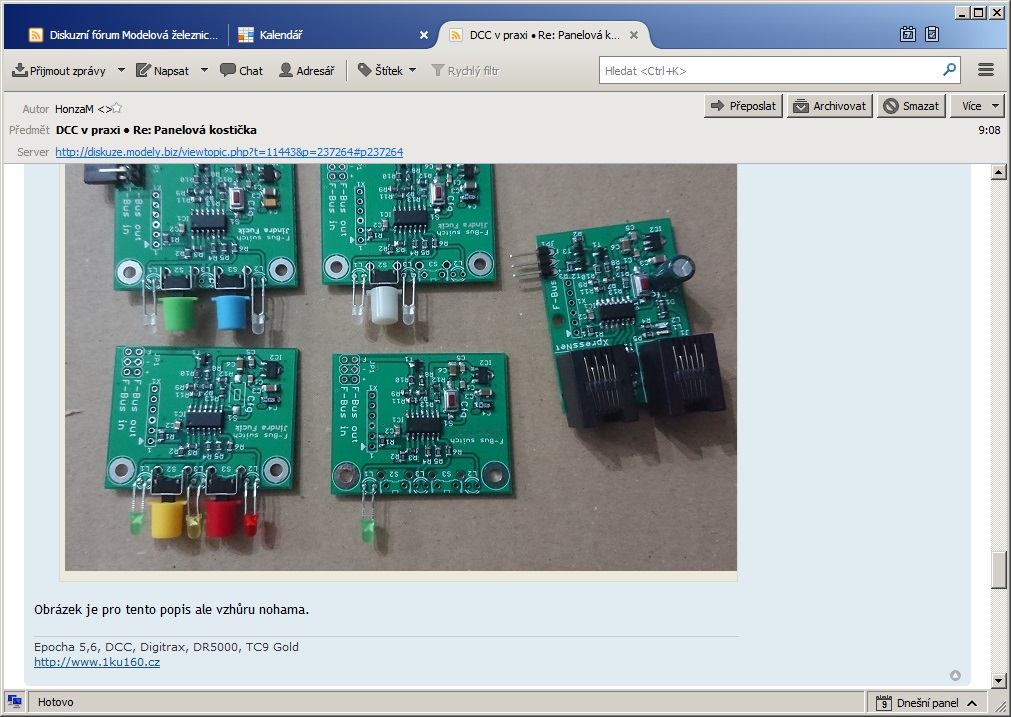Open the hamburger application menu

[985, 70]
